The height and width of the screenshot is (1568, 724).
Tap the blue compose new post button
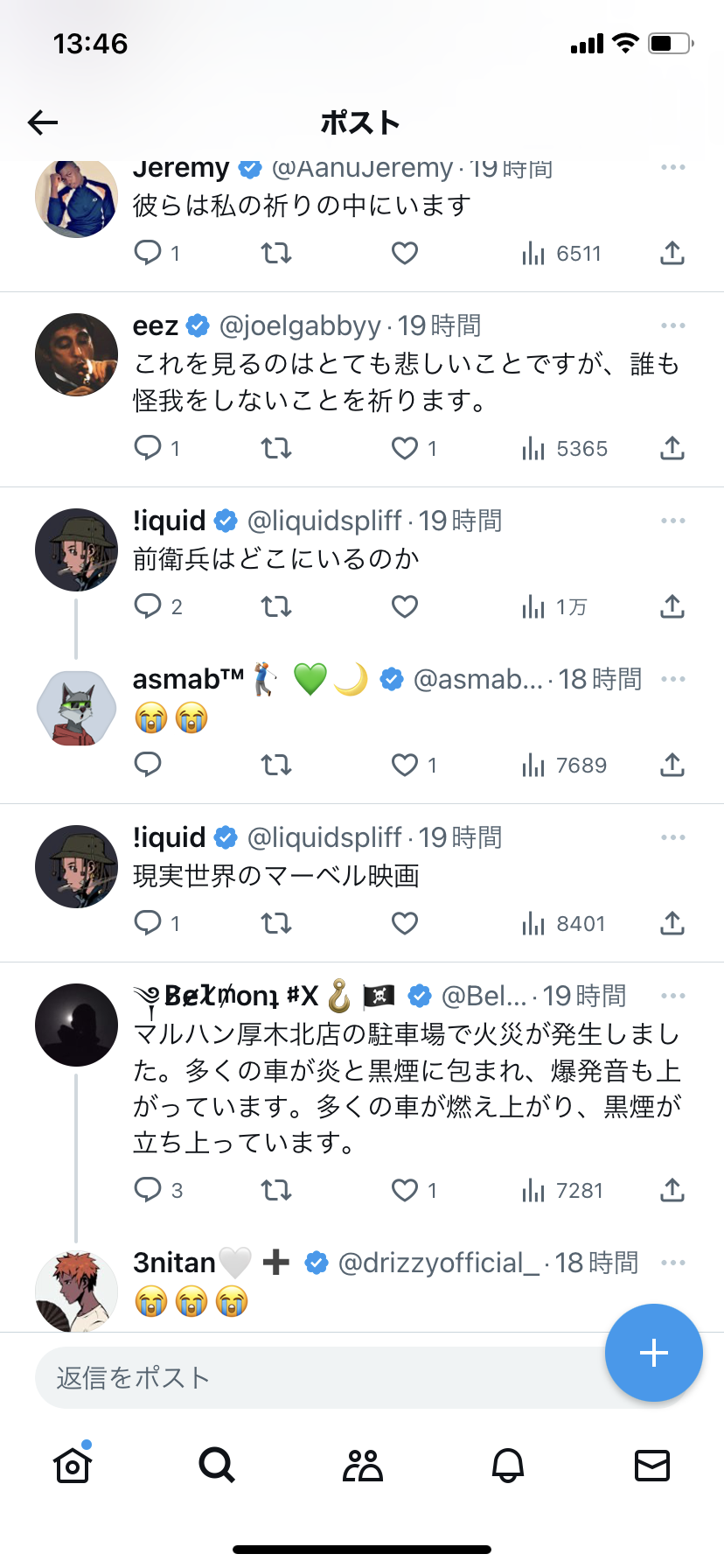pos(653,1353)
